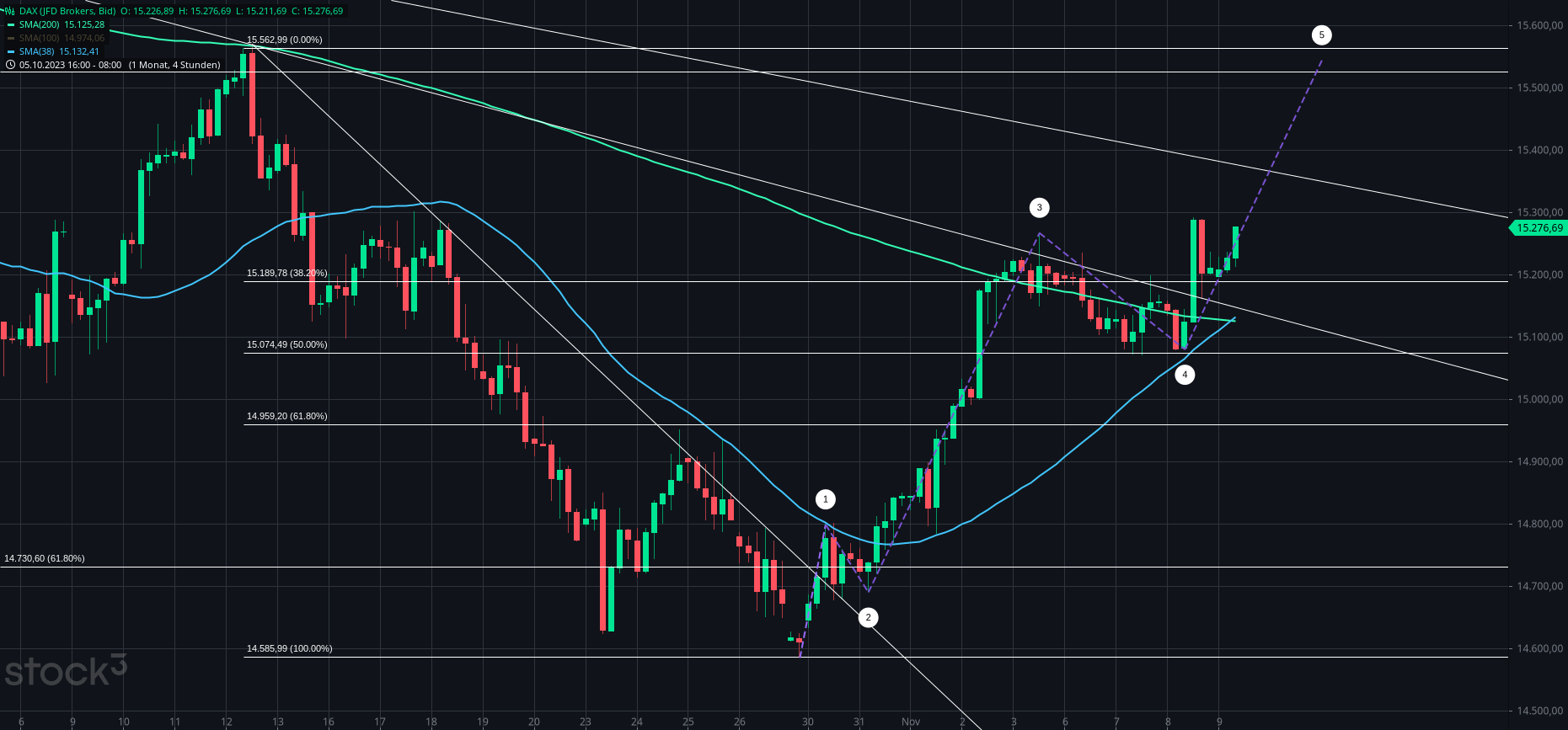
Task: Open the DAX (JFD Brokers, Bid) instrument label
Action: click(x=68, y=12)
